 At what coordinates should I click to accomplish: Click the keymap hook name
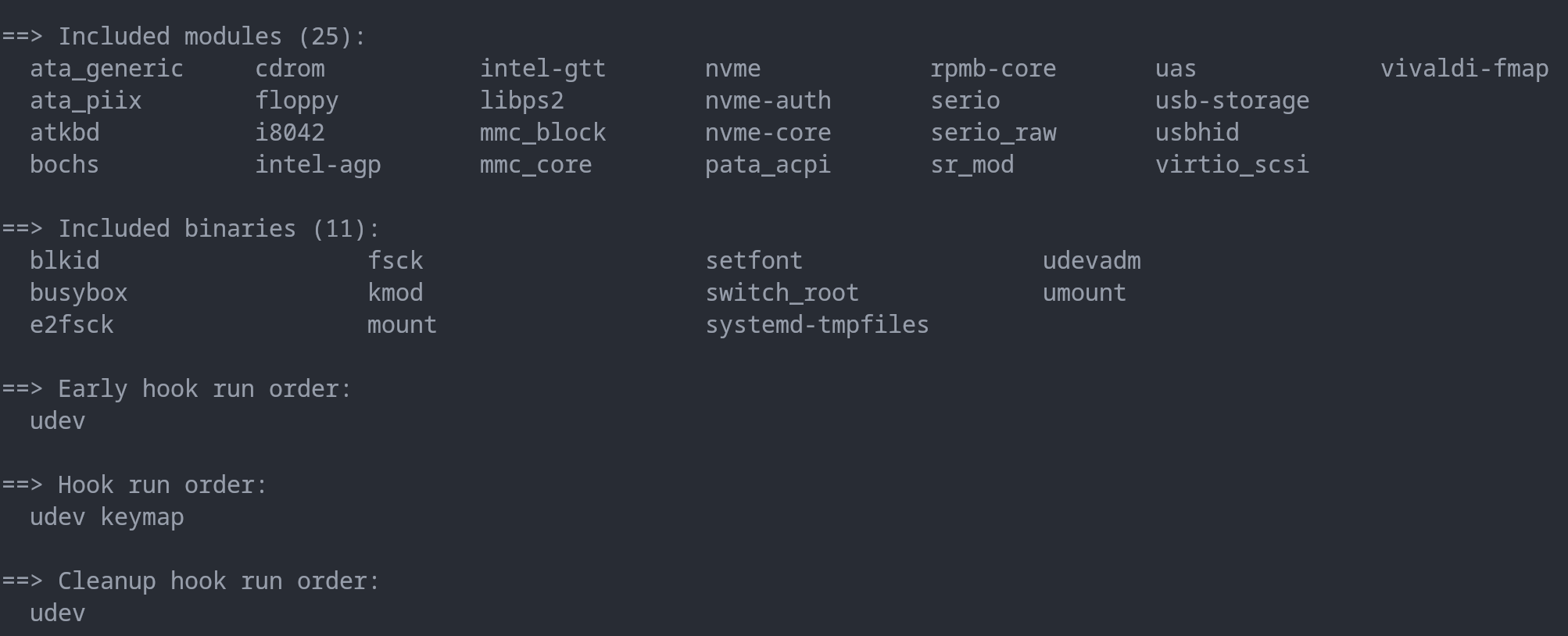142,517
